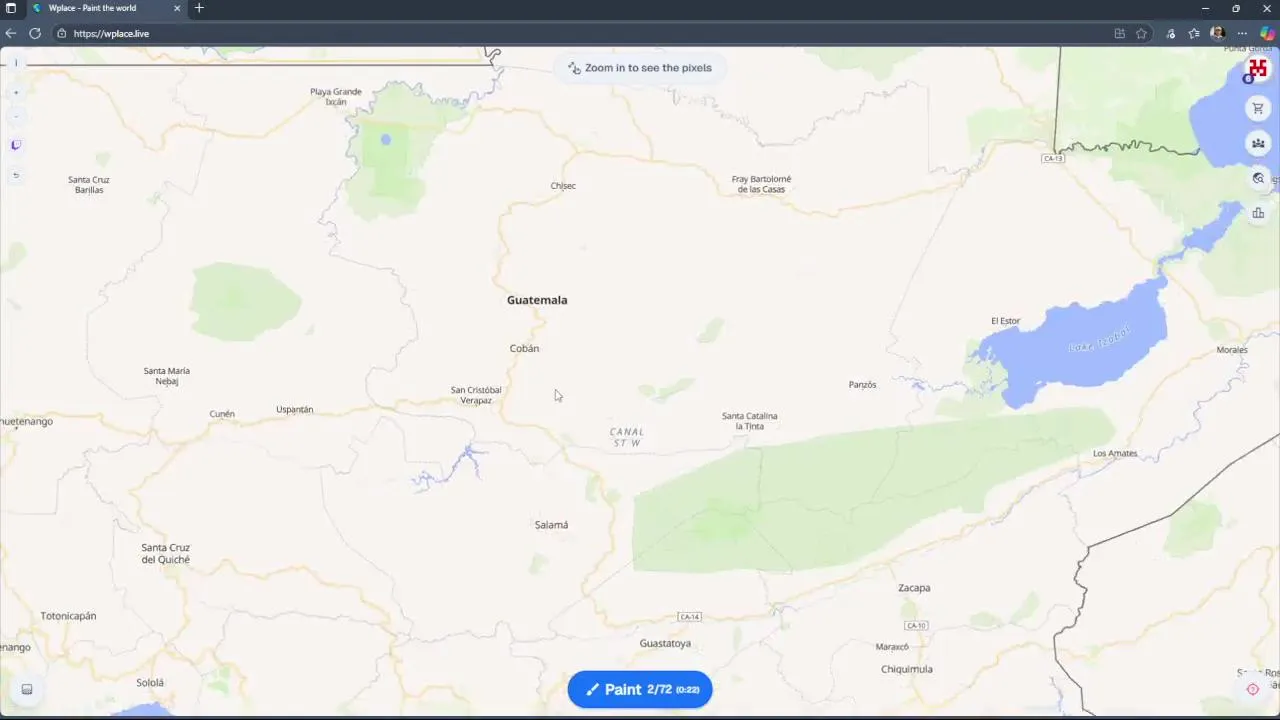Image resolution: width=1280 pixels, height=720 pixels.
Task: Open the favorites list icon
Action: coord(1194,33)
